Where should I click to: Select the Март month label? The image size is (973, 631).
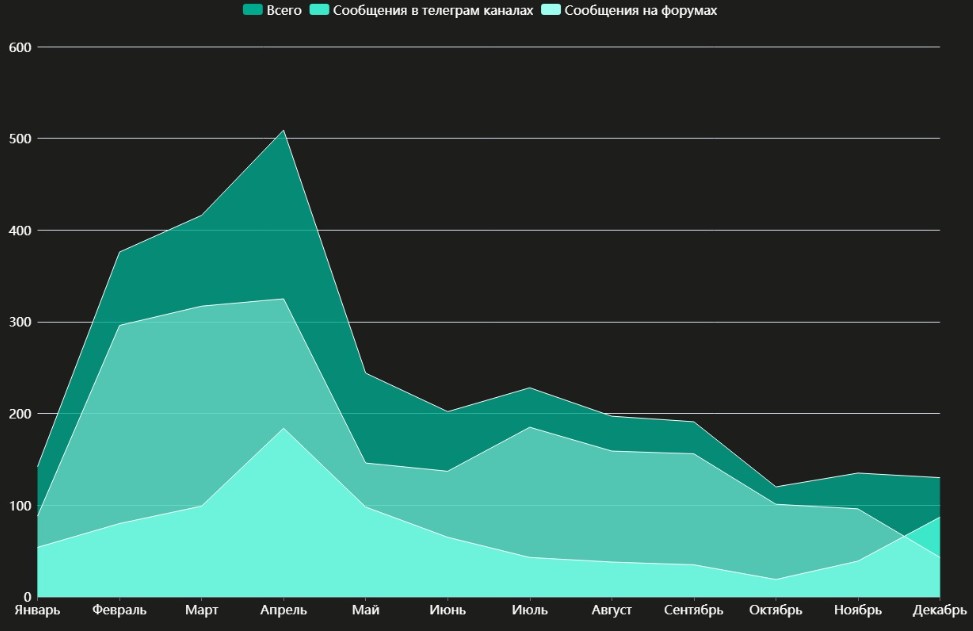tap(202, 610)
